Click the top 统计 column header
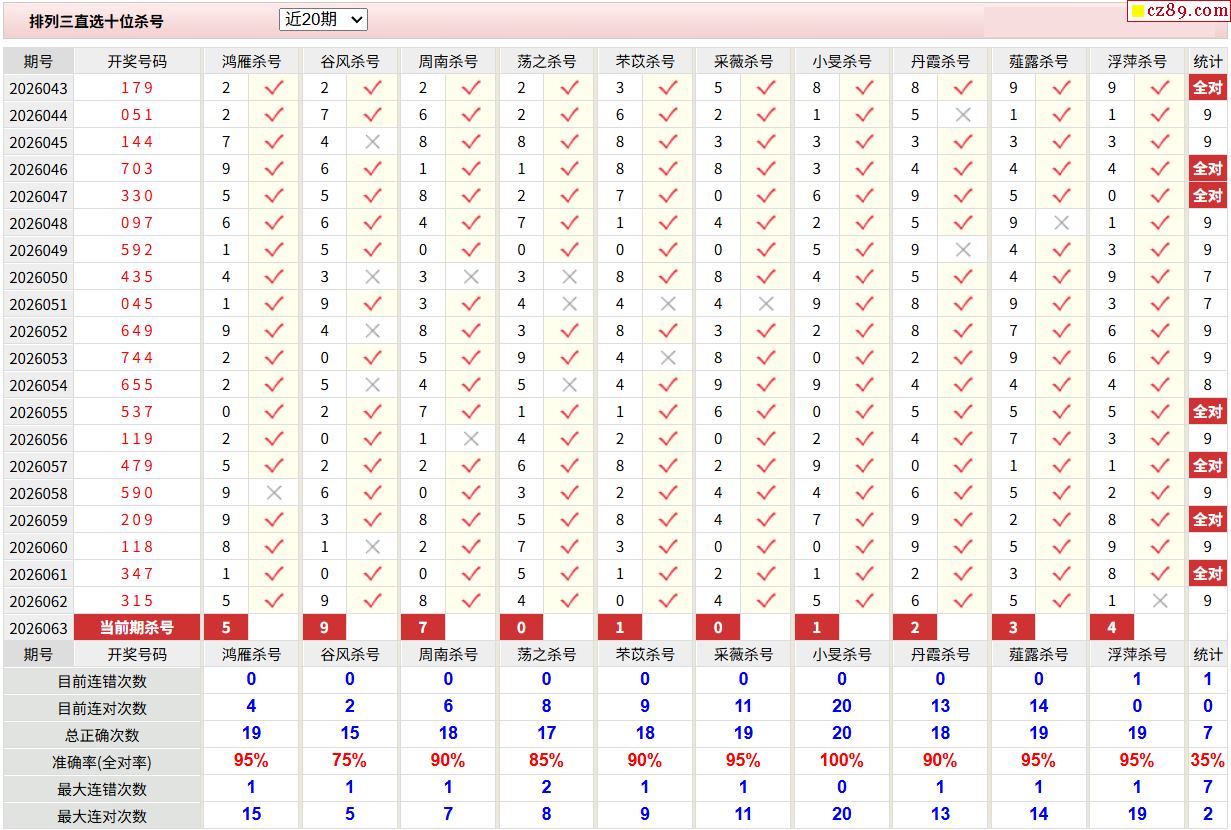 click(1207, 61)
